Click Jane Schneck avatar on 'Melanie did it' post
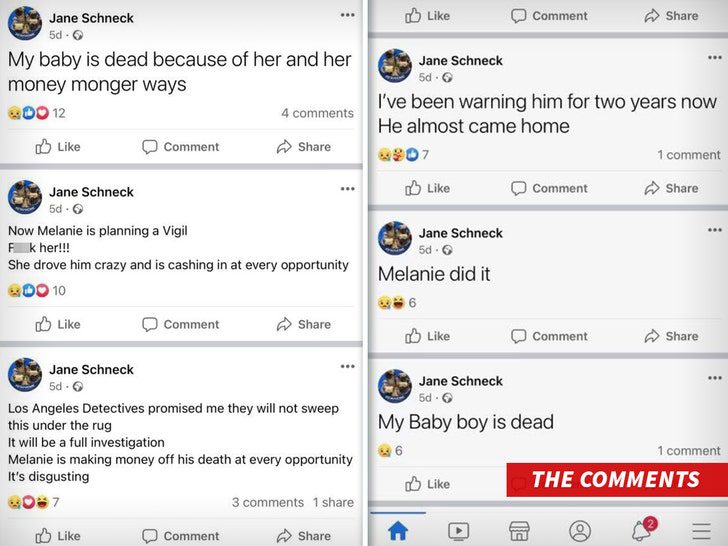 (x=395, y=238)
